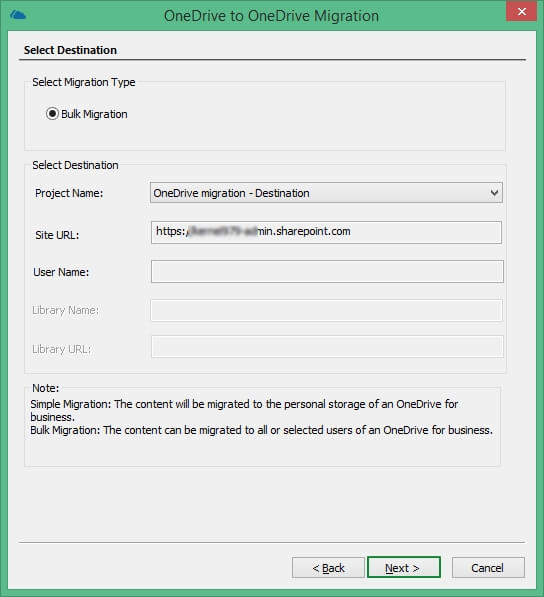Click the 'Select Migration Type' group label

[x=84, y=82]
